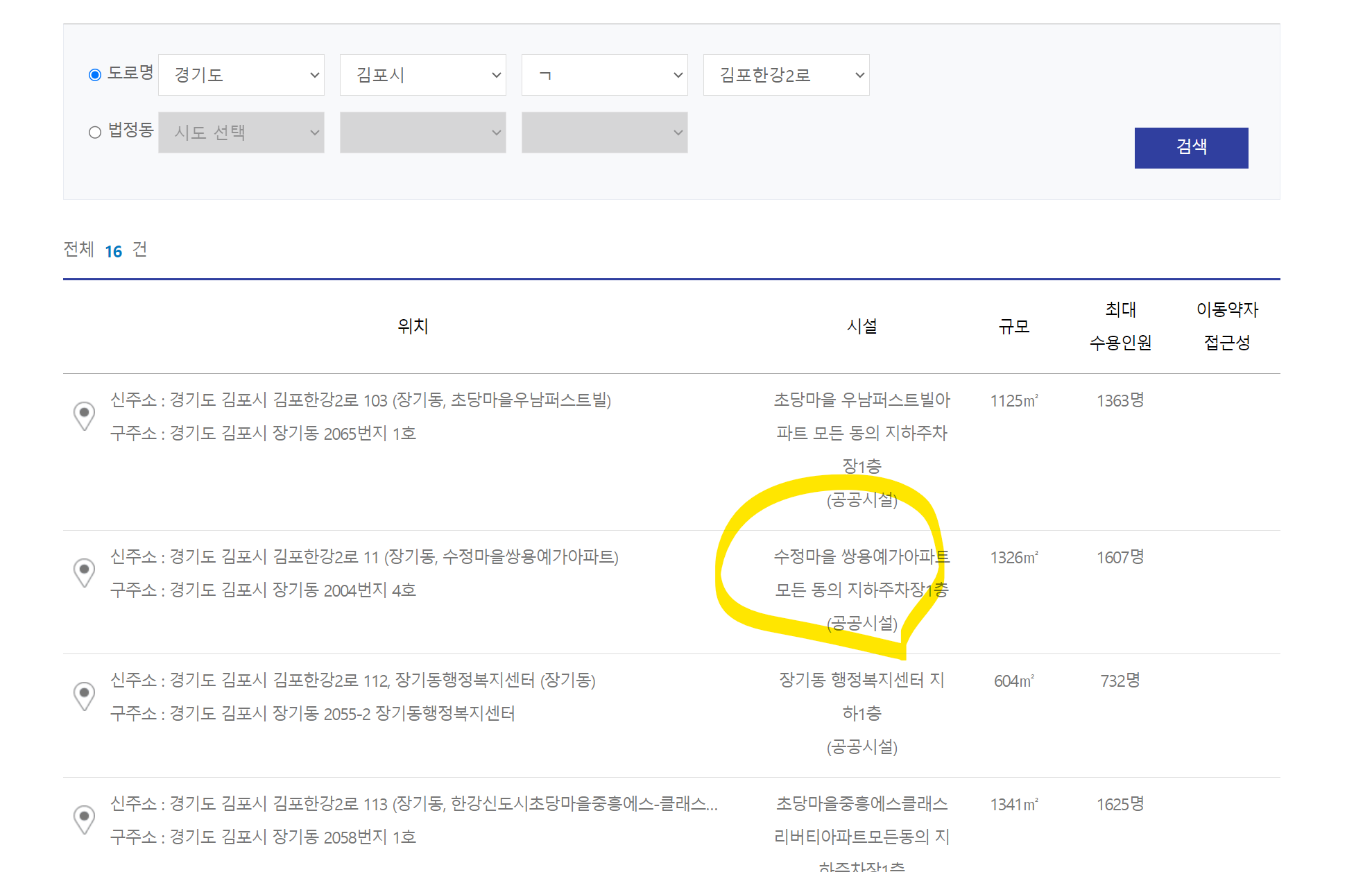Click address text 김포한강2로 103 초당마을우남퍼스트빌
This screenshot has width=1372, height=872.
(361, 400)
